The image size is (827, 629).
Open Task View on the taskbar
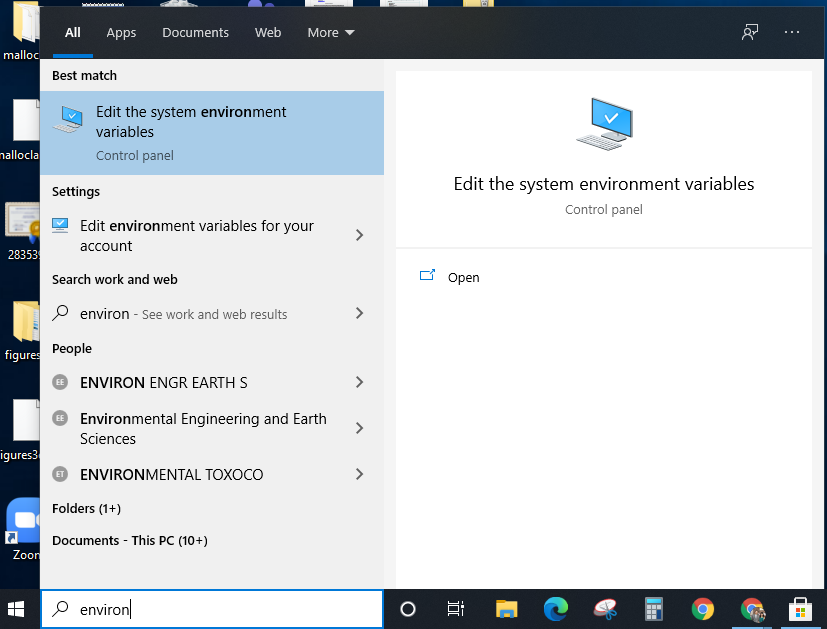coord(455,608)
